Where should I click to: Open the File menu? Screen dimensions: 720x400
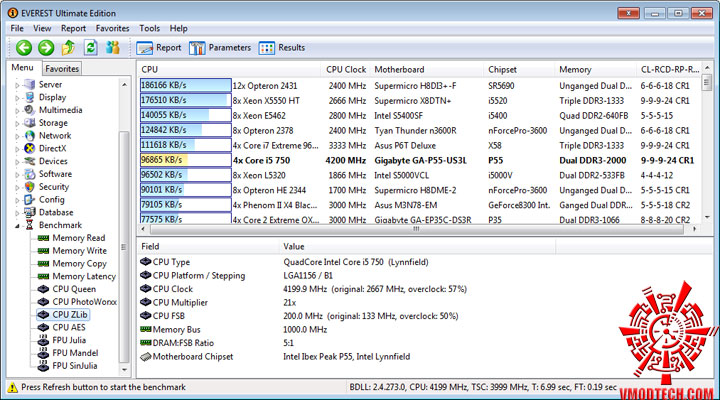coord(17,28)
